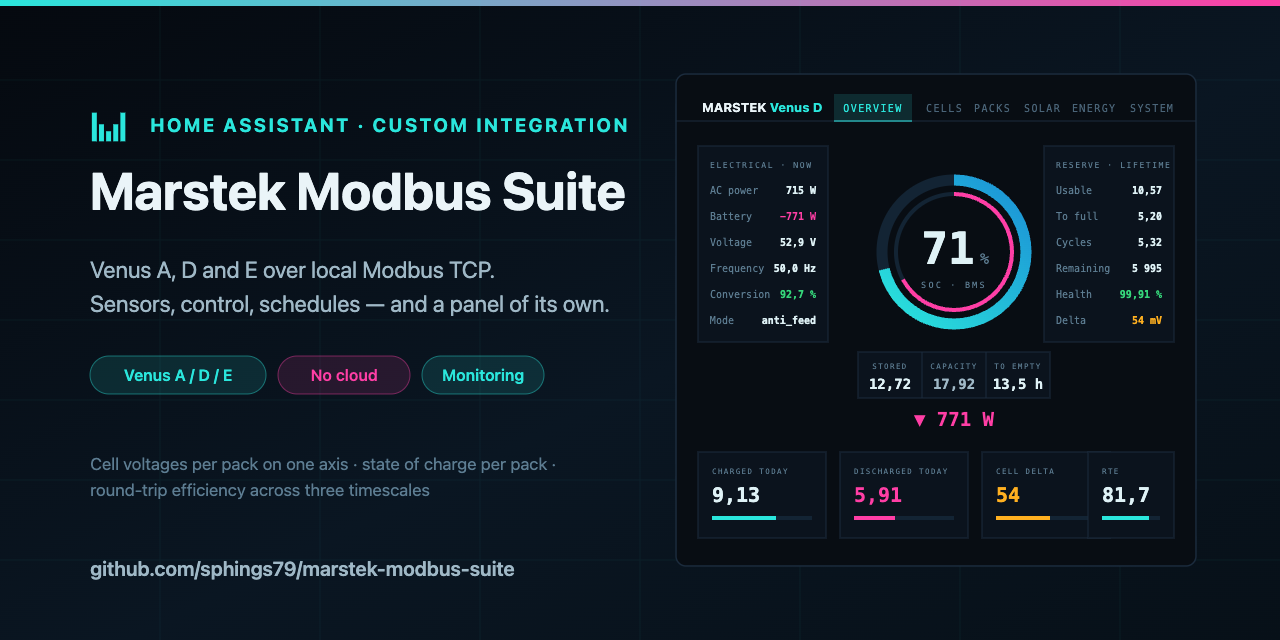This screenshot has height=640, width=1280.
Task: Click the Charged Today progress bar
Action: pyautogui.click(x=762, y=518)
